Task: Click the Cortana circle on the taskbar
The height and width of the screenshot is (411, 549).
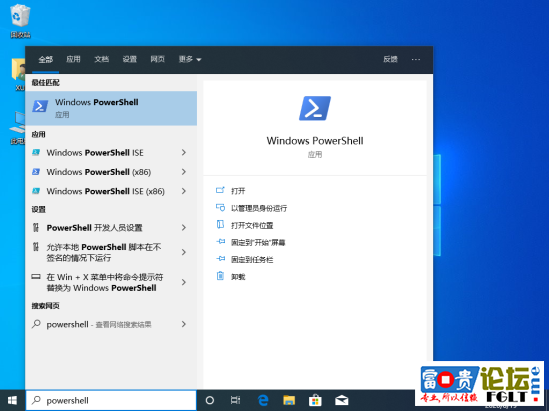Action: [210, 400]
